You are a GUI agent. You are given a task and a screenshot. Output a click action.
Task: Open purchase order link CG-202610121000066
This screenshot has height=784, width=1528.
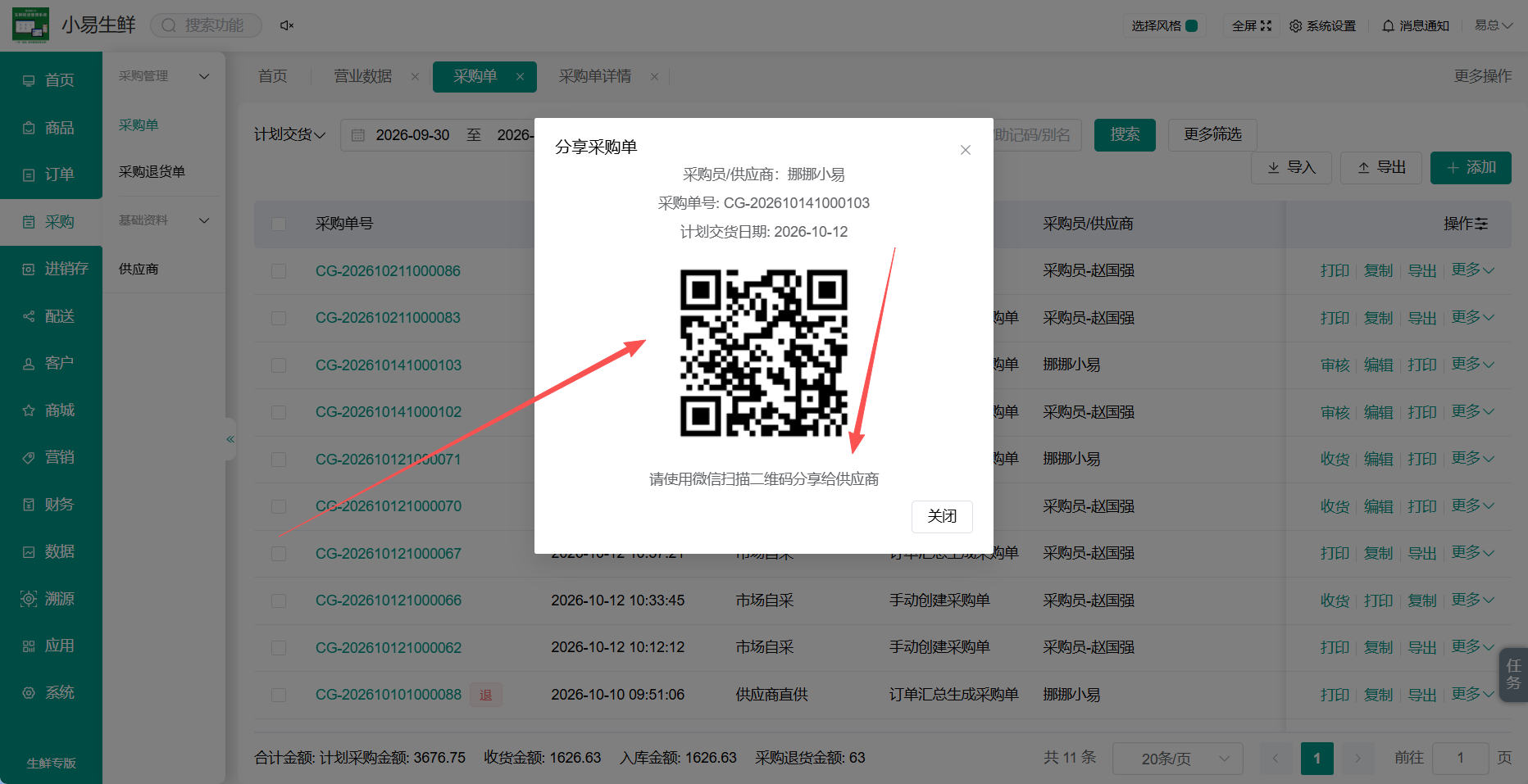click(389, 600)
